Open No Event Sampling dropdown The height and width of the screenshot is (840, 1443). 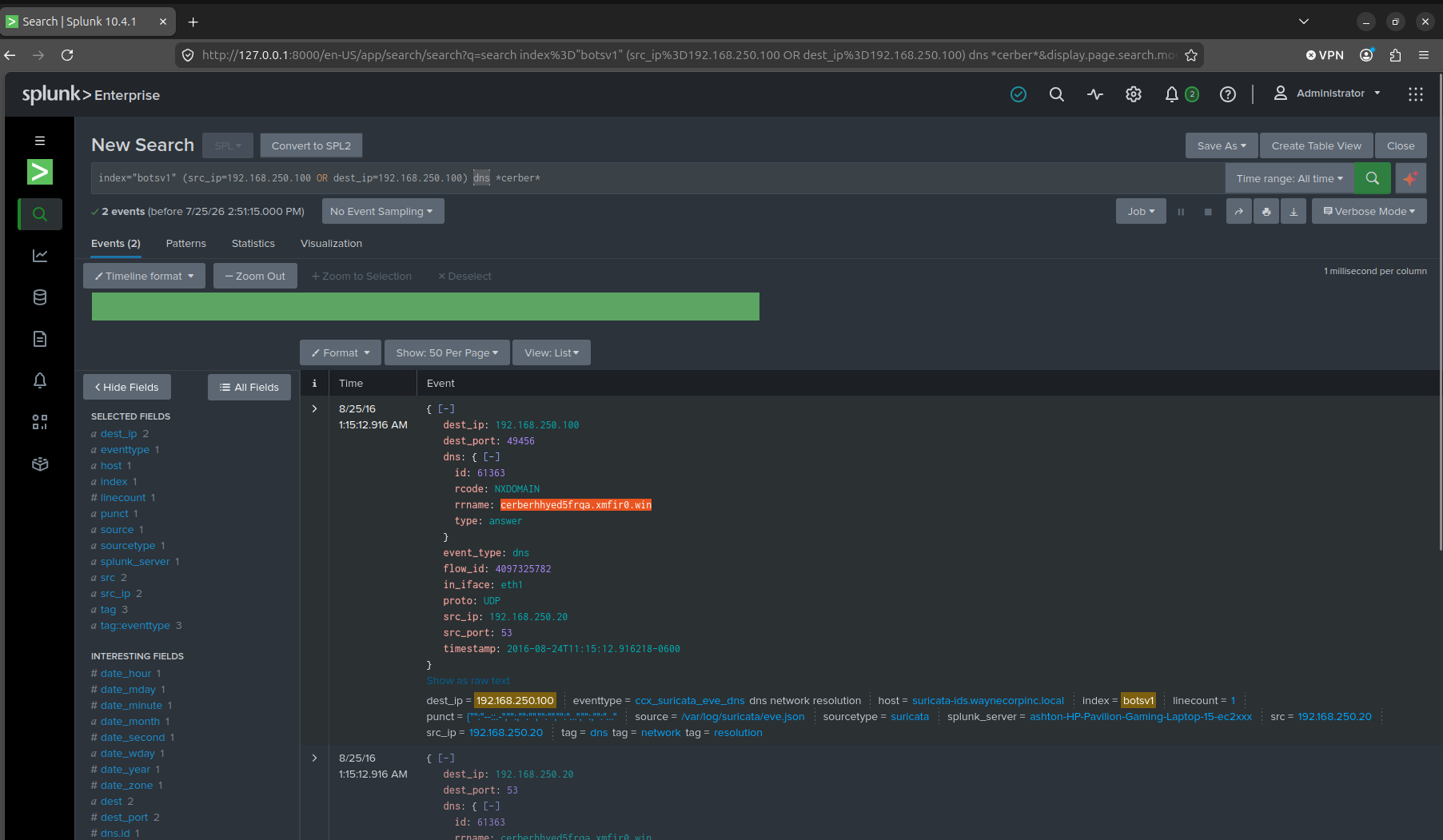[x=382, y=211]
